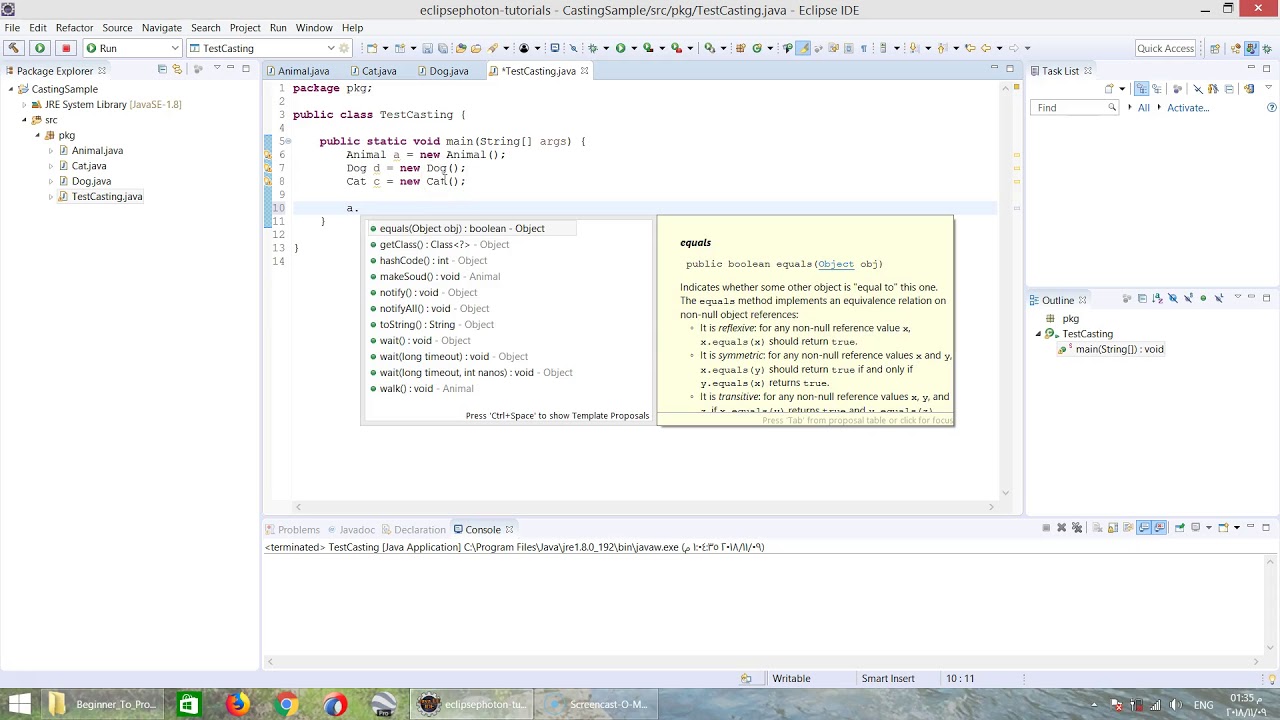Switch to the Declaration tab
The image size is (1280, 720).
tap(412, 530)
